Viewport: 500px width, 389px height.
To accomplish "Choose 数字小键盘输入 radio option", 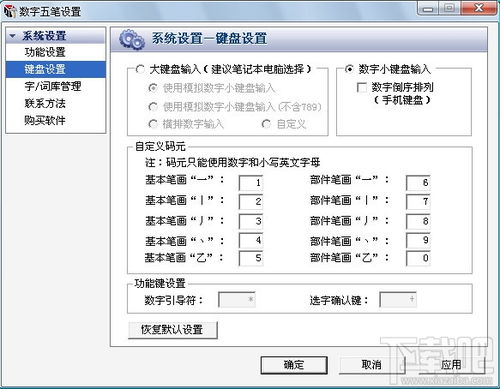I will 349,69.
